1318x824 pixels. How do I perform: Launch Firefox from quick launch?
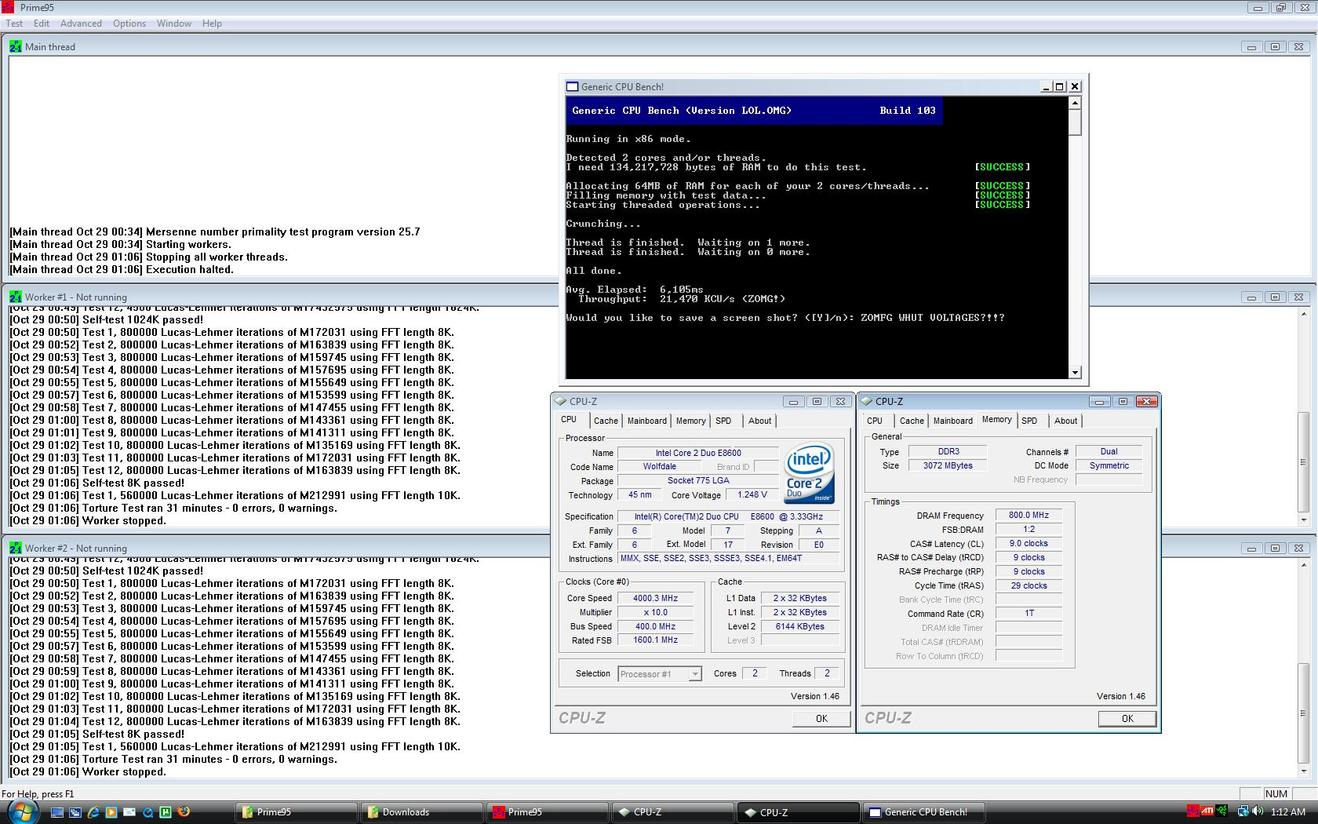click(x=183, y=811)
